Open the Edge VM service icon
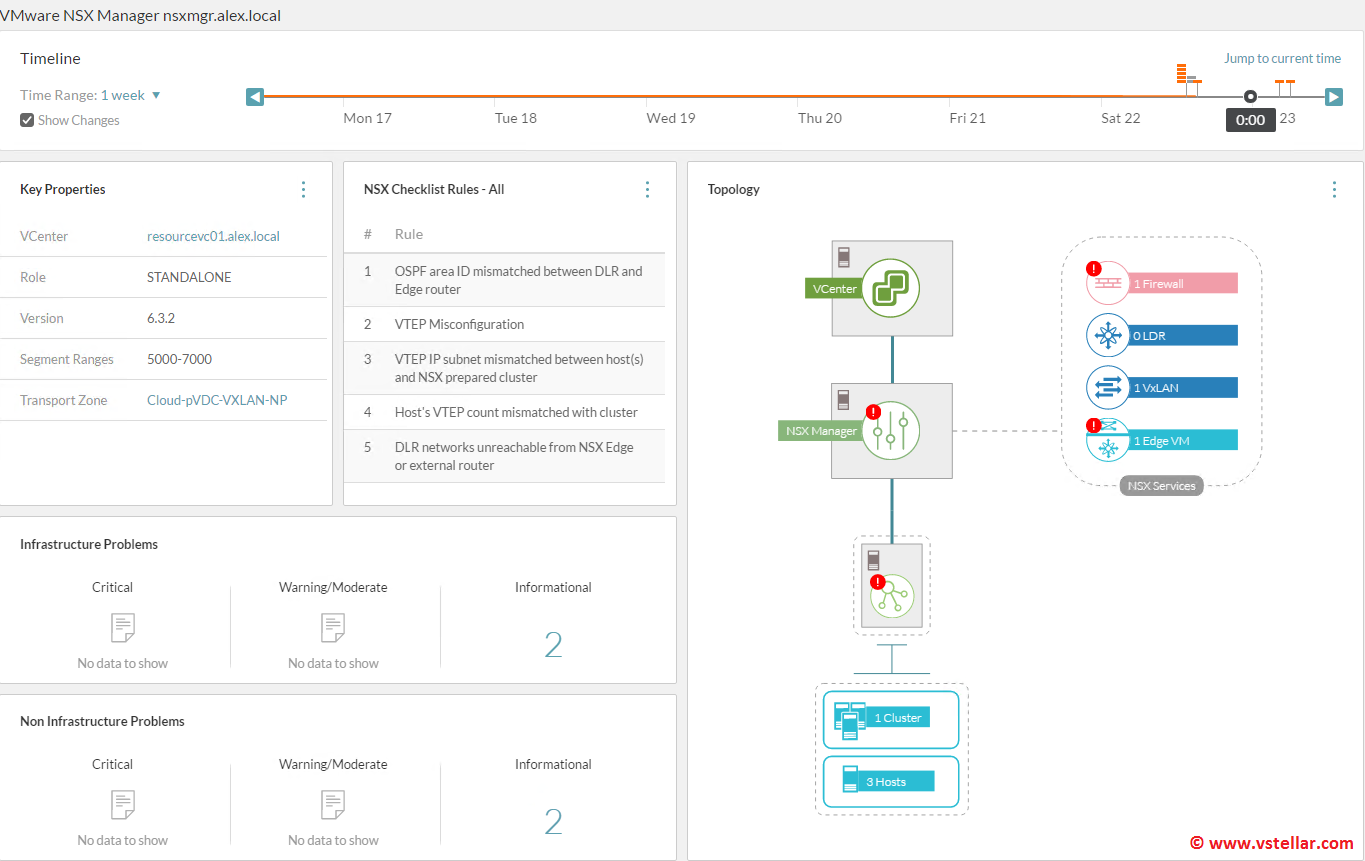 [x=1107, y=440]
